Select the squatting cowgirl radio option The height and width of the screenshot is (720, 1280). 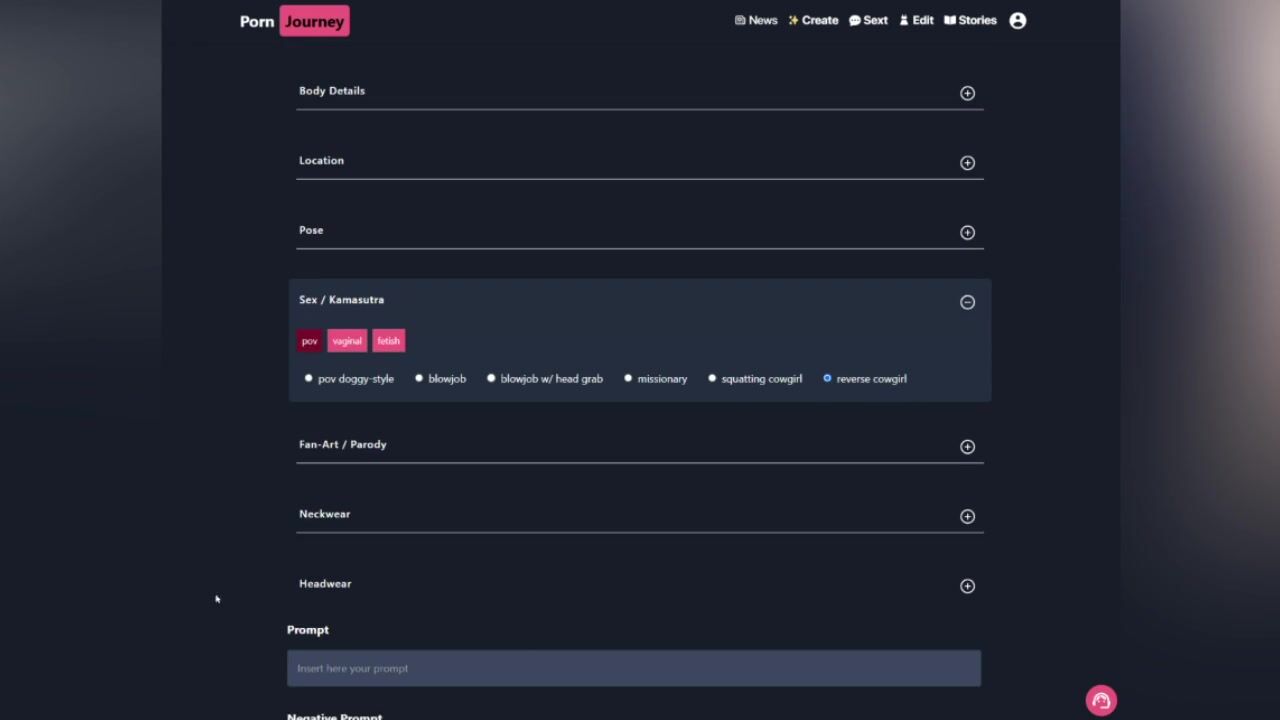coord(712,379)
